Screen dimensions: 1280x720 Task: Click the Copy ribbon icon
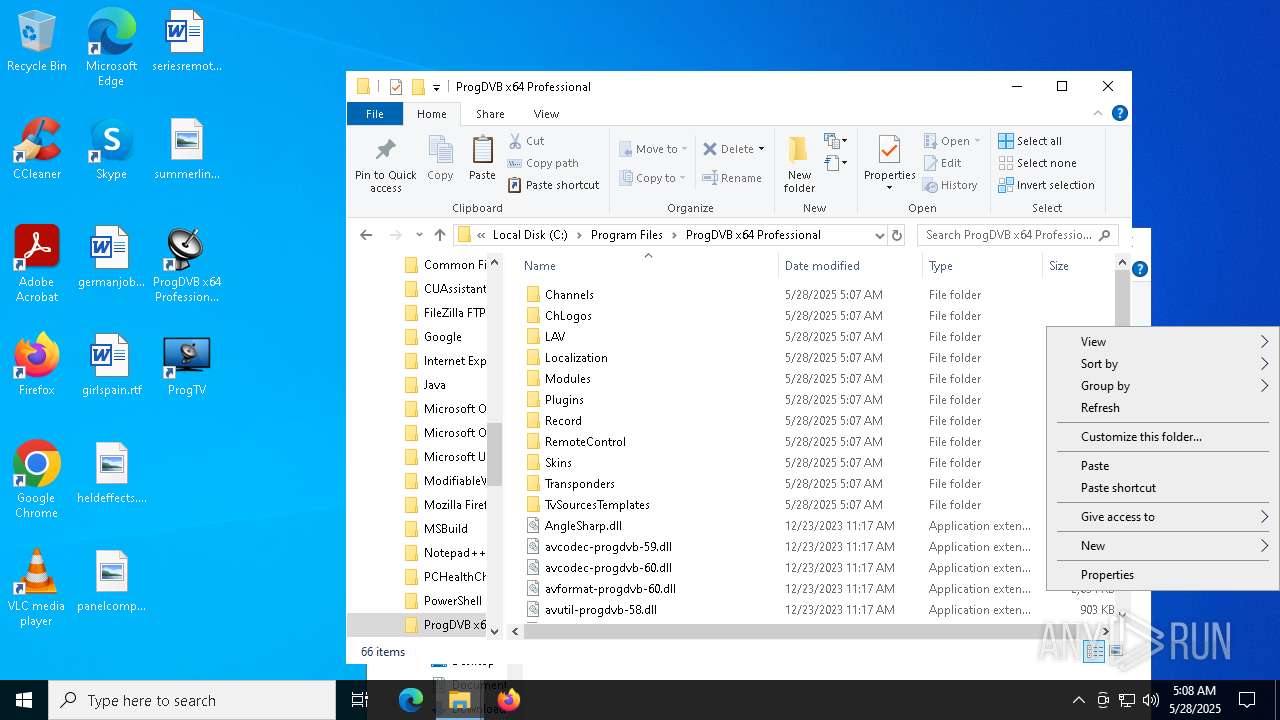[440, 150]
